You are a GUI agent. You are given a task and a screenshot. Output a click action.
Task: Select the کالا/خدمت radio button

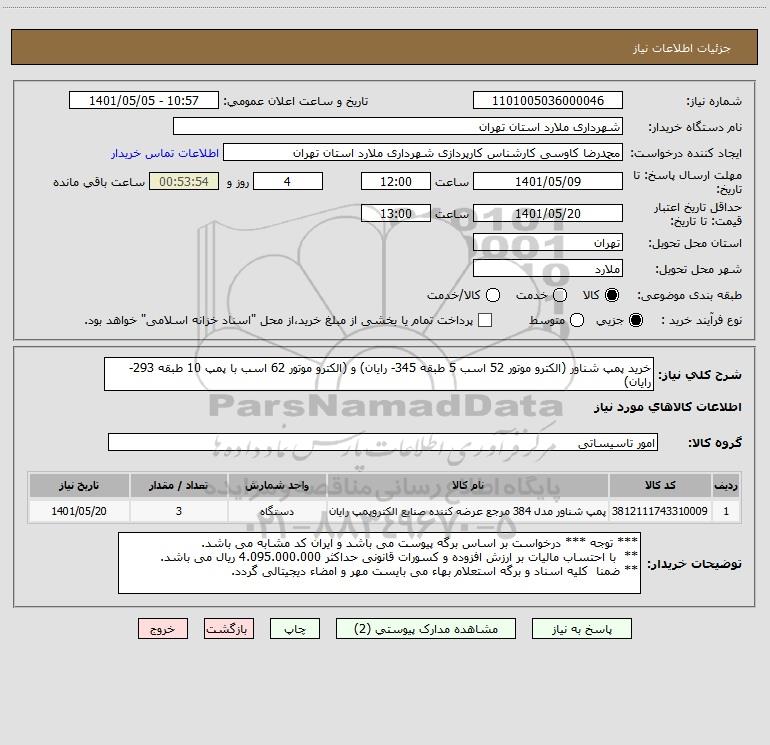(x=493, y=295)
